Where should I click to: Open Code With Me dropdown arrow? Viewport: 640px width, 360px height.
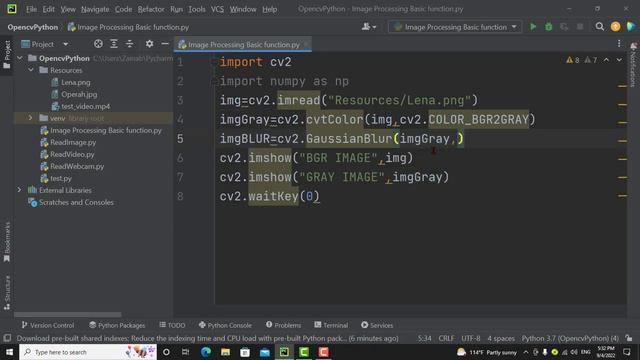(374, 27)
